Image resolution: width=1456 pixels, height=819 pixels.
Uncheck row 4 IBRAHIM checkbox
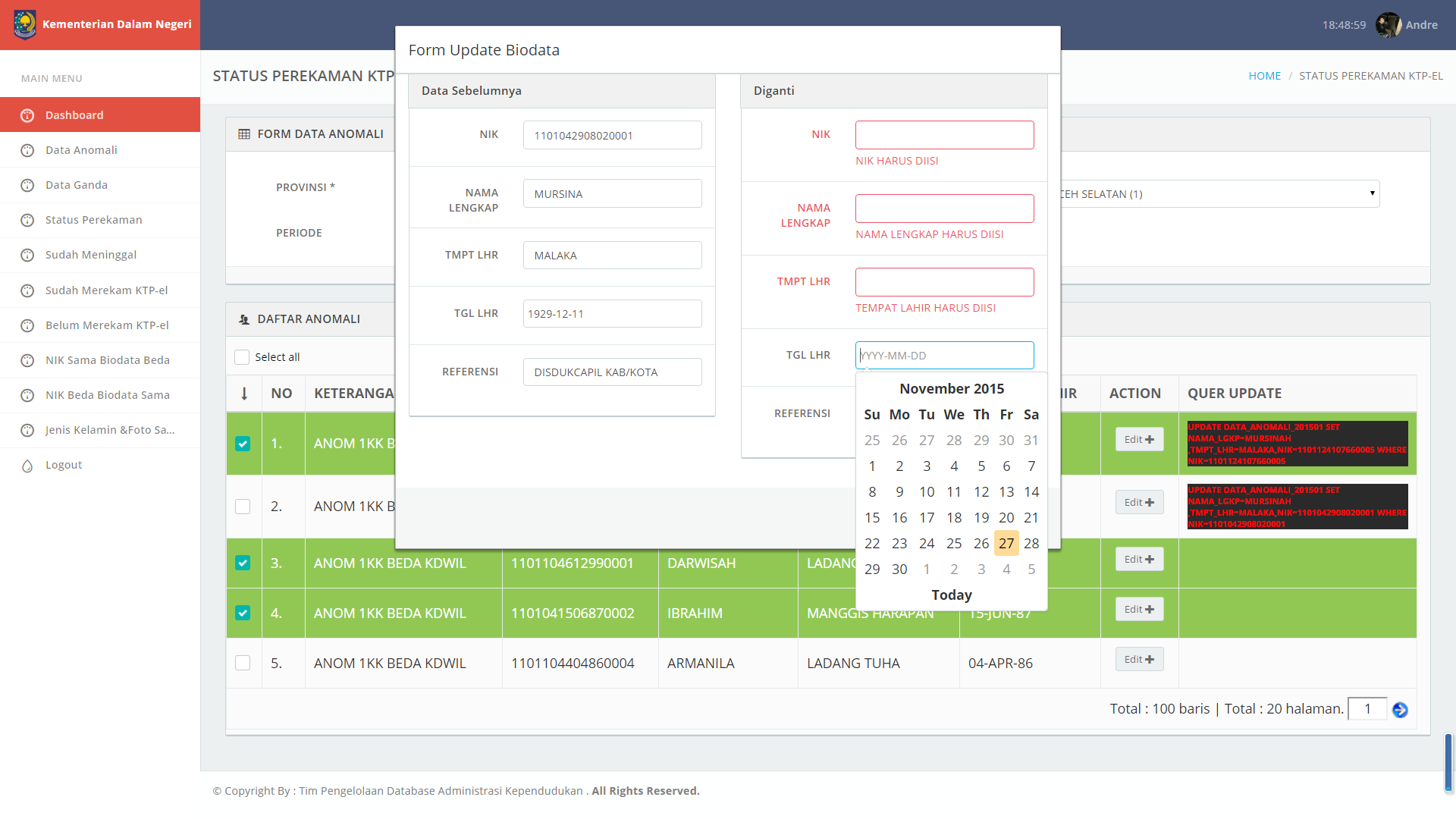coord(243,613)
